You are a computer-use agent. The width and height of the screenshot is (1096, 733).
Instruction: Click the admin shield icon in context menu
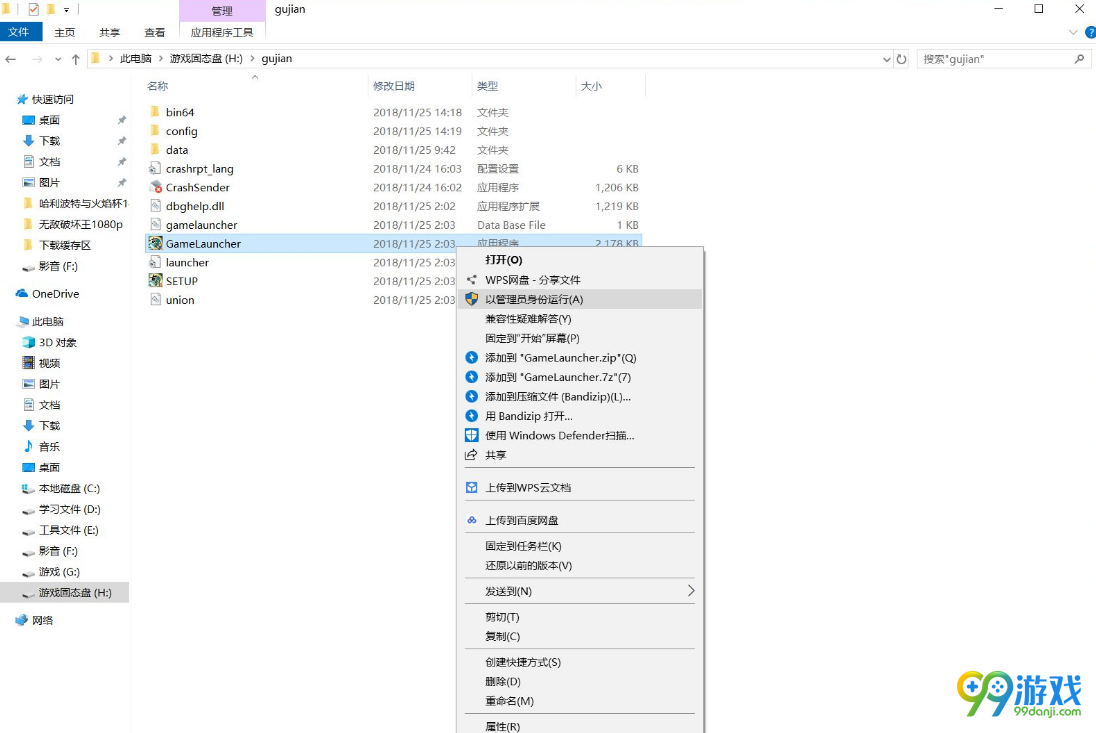click(472, 299)
